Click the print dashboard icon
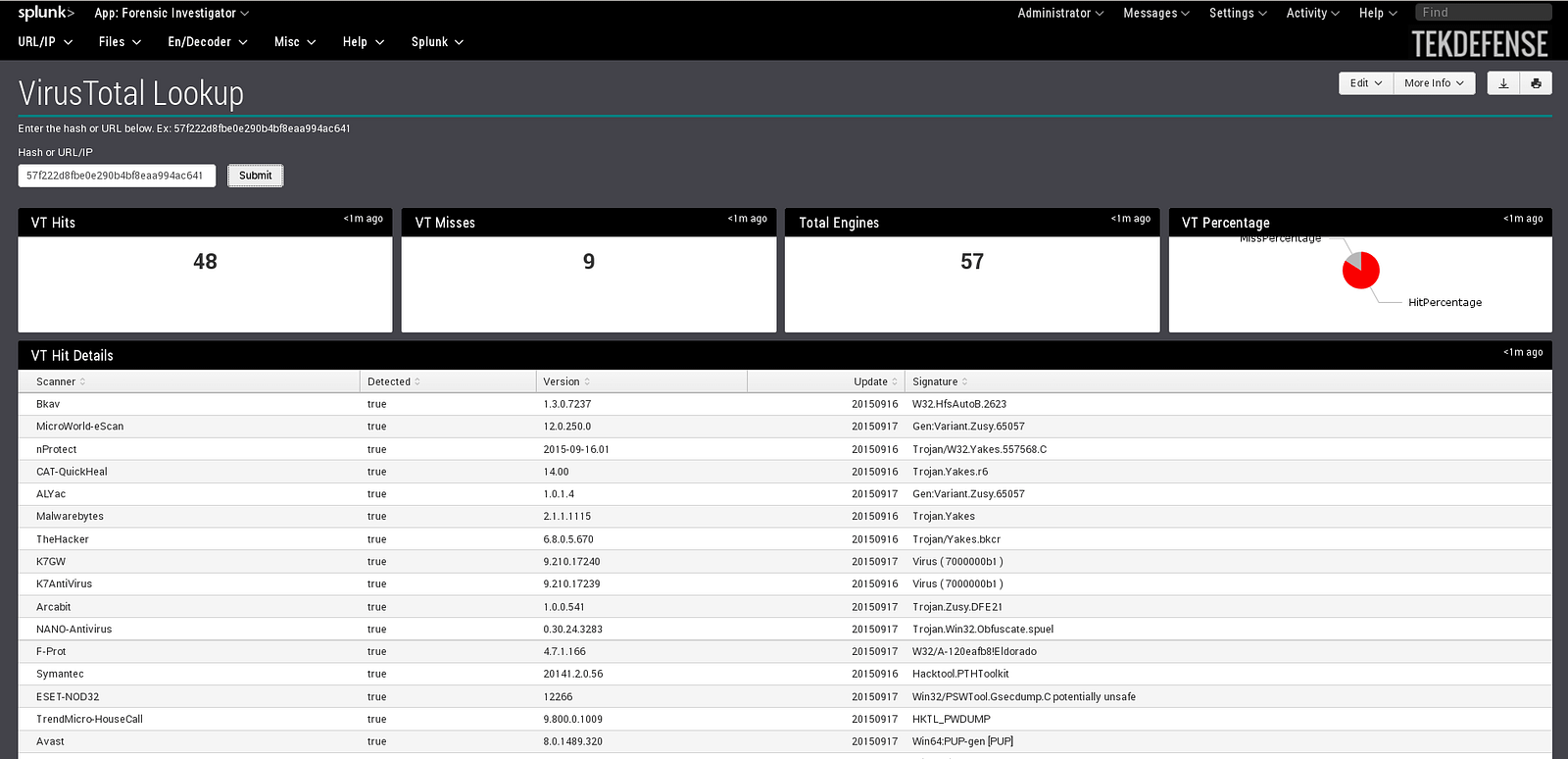 [1536, 83]
